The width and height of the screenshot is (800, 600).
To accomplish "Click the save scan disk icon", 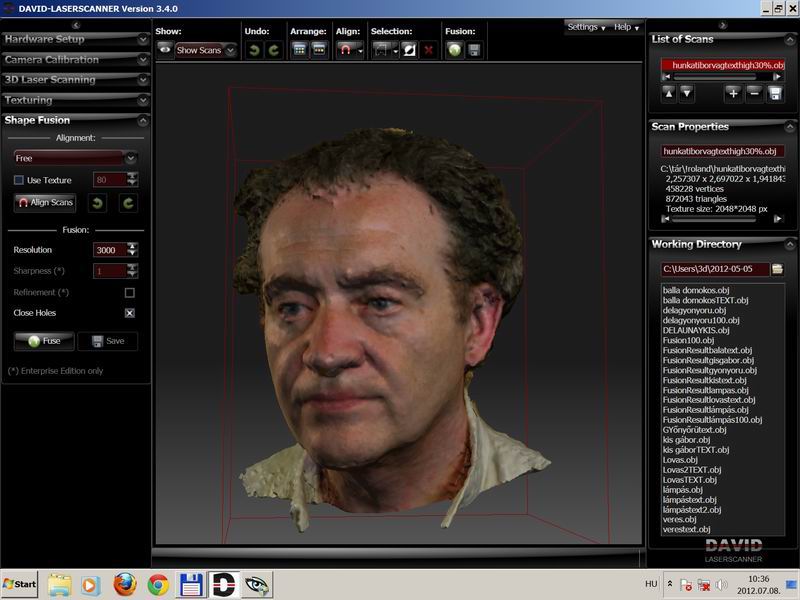I will tap(775, 93).
